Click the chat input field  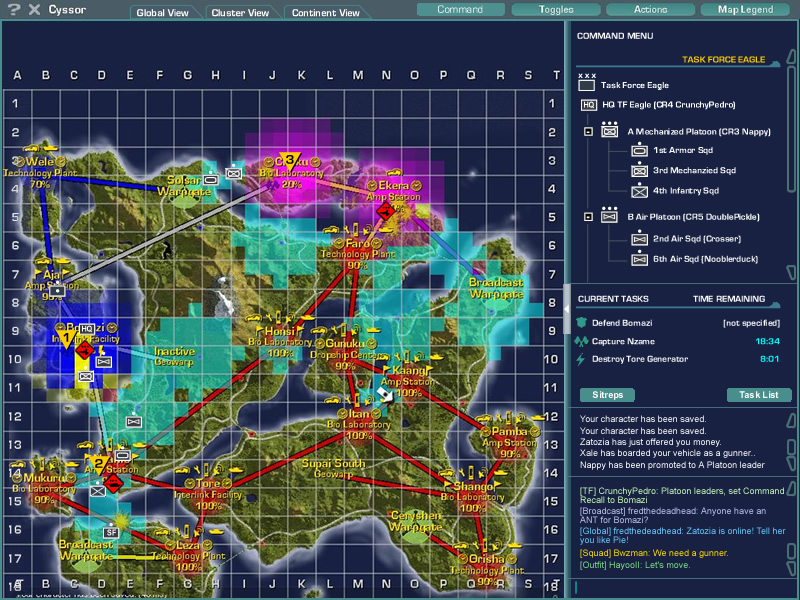pyautogui.click(x=682, y=587)
